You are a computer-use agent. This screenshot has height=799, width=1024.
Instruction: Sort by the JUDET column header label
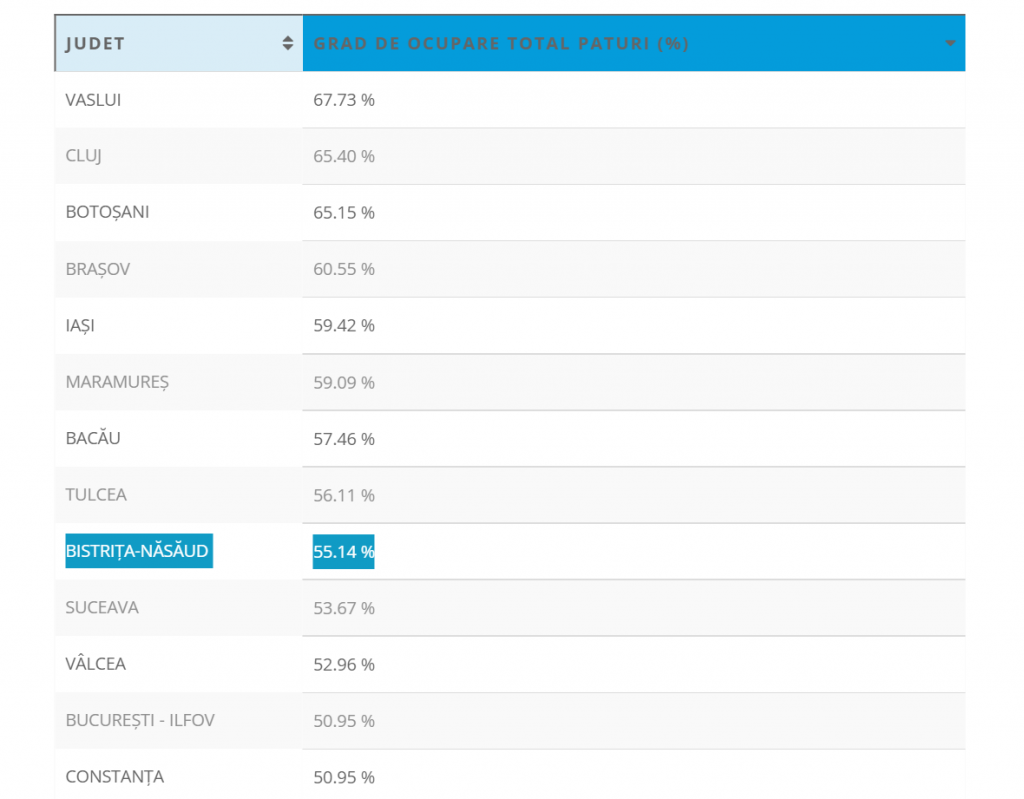(95, 44)
